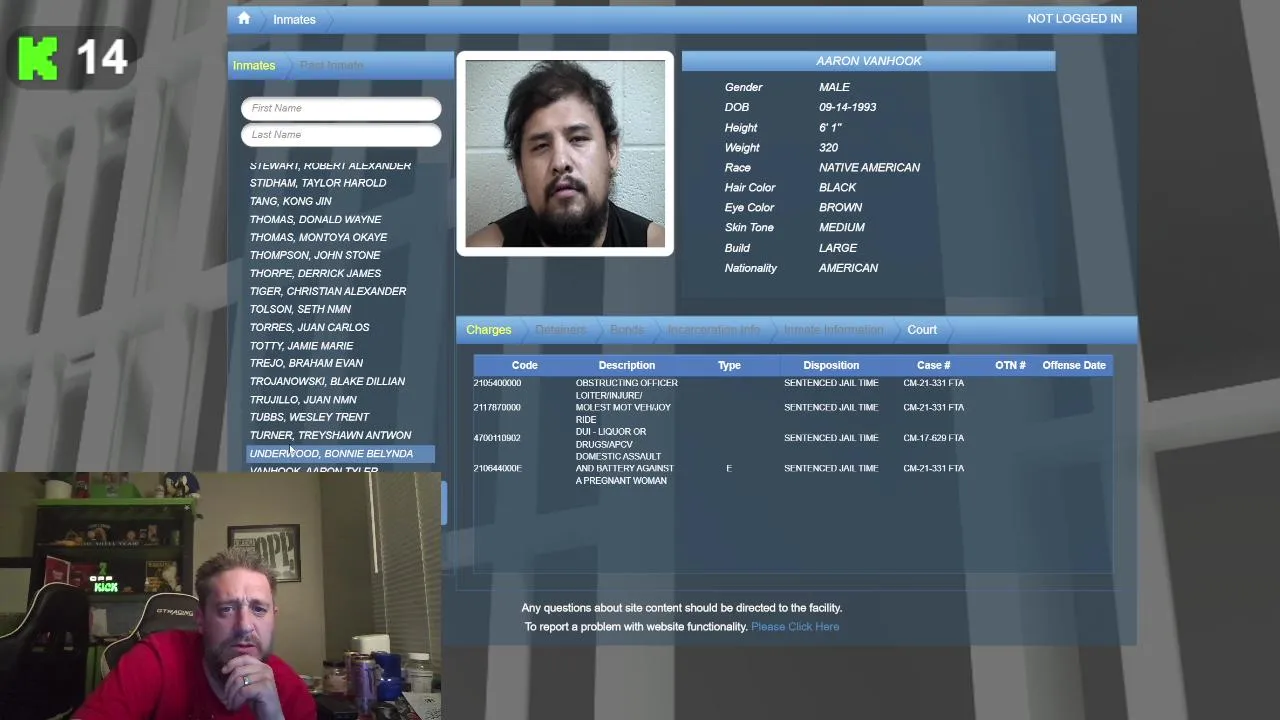Click the NOT LOGGED IN status text

tap(1074, 19)
